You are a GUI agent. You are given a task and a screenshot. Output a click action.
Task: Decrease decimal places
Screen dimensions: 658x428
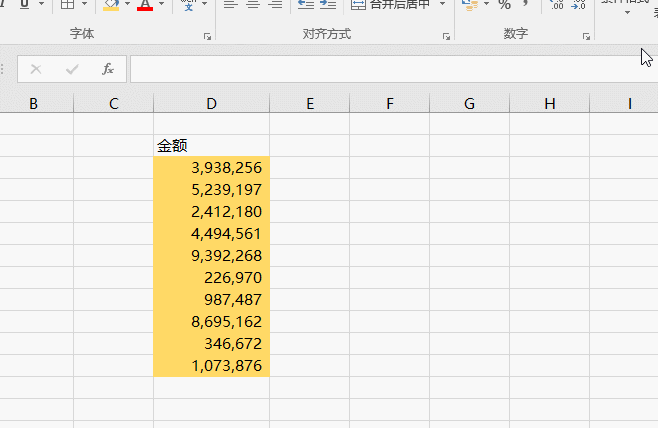[578, 5]
